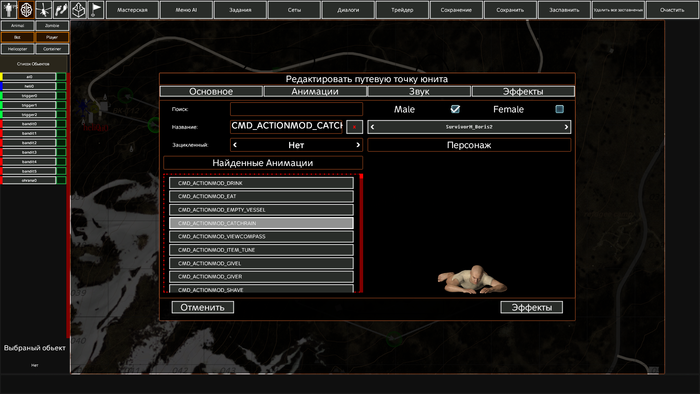Viewport: 700px width, 394px height.
Task: Open the Задания menu
Action: click(240, 10)
